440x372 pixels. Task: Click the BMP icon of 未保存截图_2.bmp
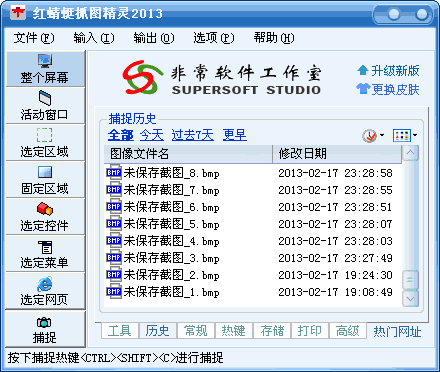coord(114,275)
